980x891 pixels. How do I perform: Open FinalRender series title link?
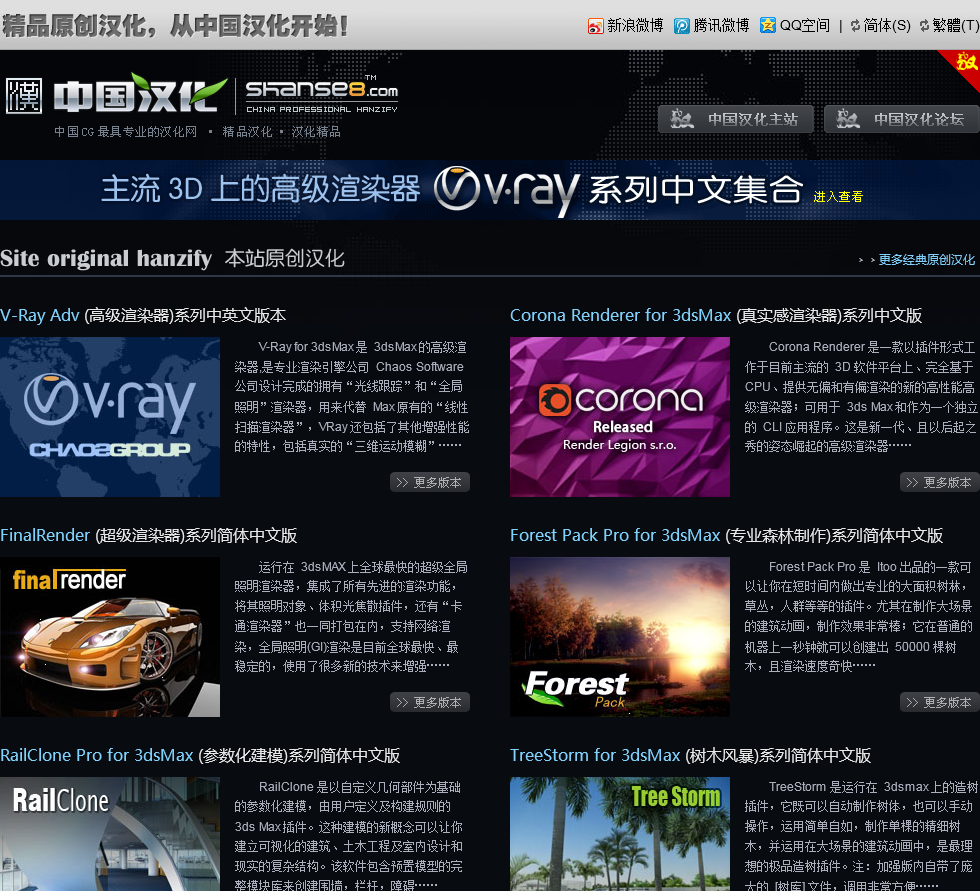click(x=149, y=535)
